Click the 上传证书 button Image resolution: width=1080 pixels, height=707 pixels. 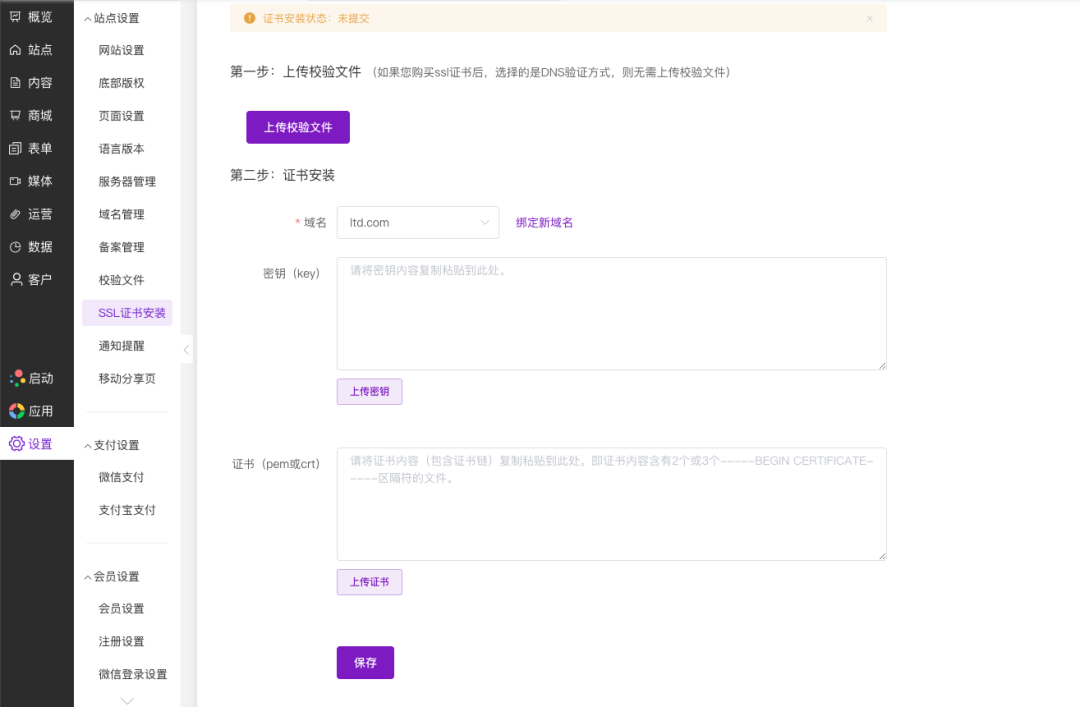pyautogui.click(x=369, y=582)
